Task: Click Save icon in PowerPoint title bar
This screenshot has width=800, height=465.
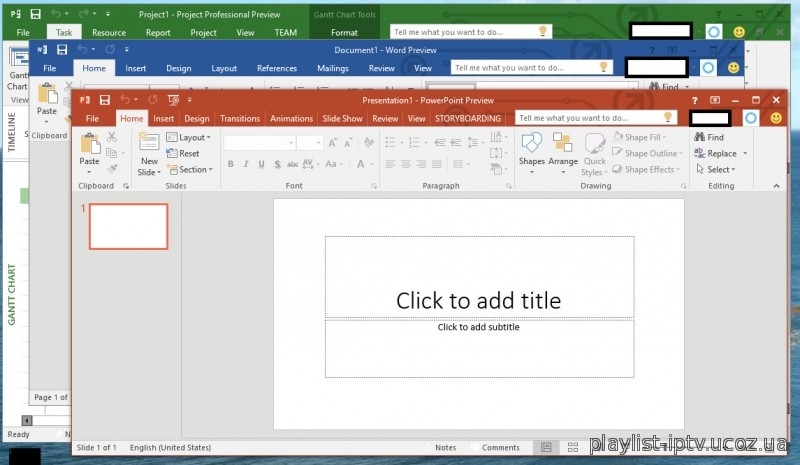Action: pyautogui.click(x=105, y=100)
